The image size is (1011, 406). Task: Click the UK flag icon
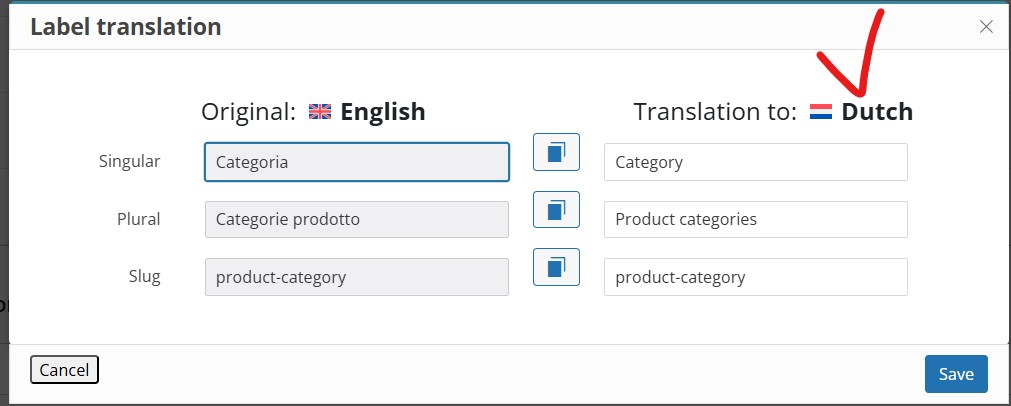pos(320,112)
